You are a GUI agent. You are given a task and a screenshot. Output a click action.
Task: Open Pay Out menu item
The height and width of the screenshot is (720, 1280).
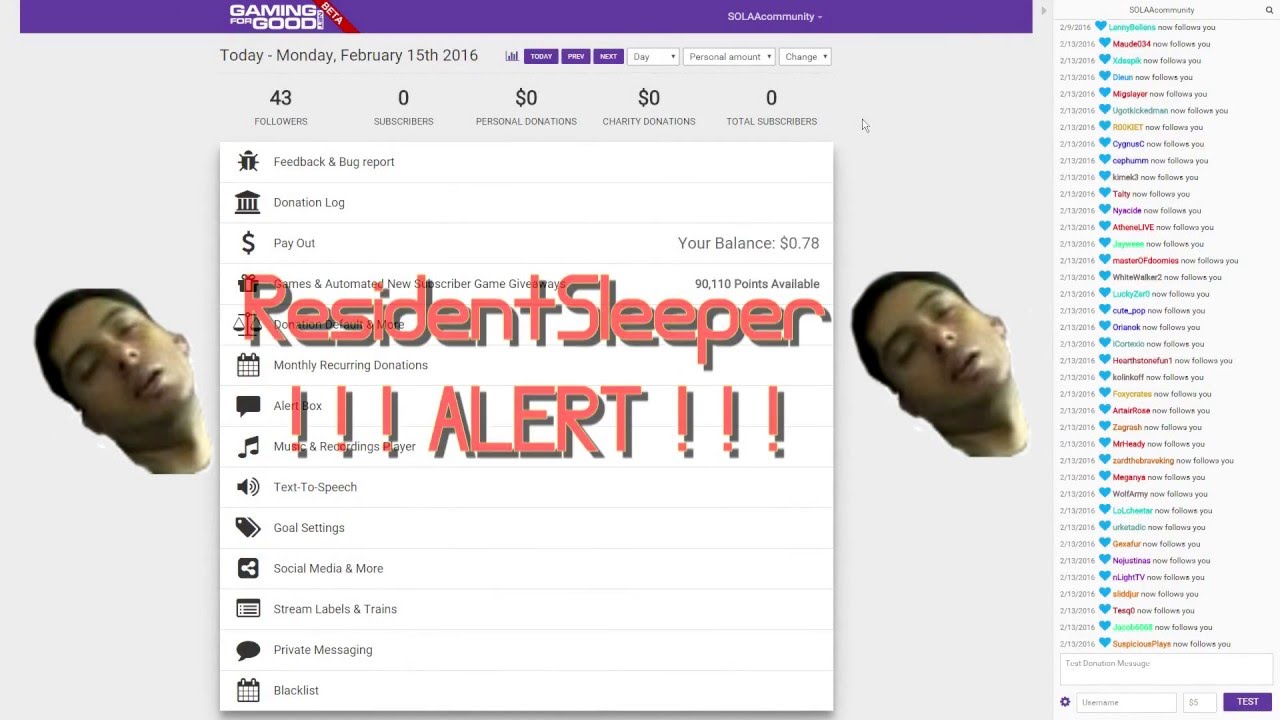(x=526, y=243)
